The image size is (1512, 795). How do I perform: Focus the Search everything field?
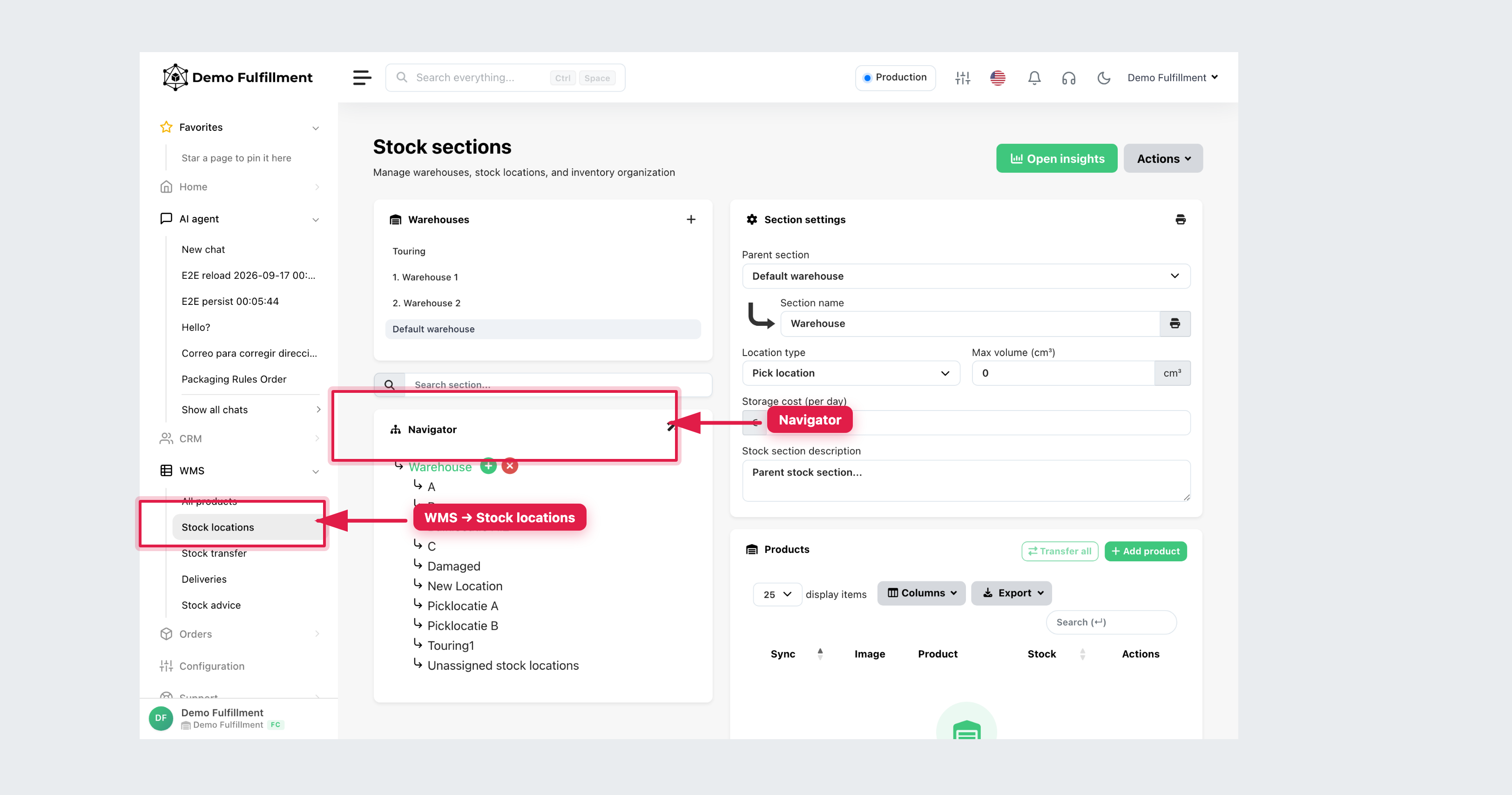[505, 77]
